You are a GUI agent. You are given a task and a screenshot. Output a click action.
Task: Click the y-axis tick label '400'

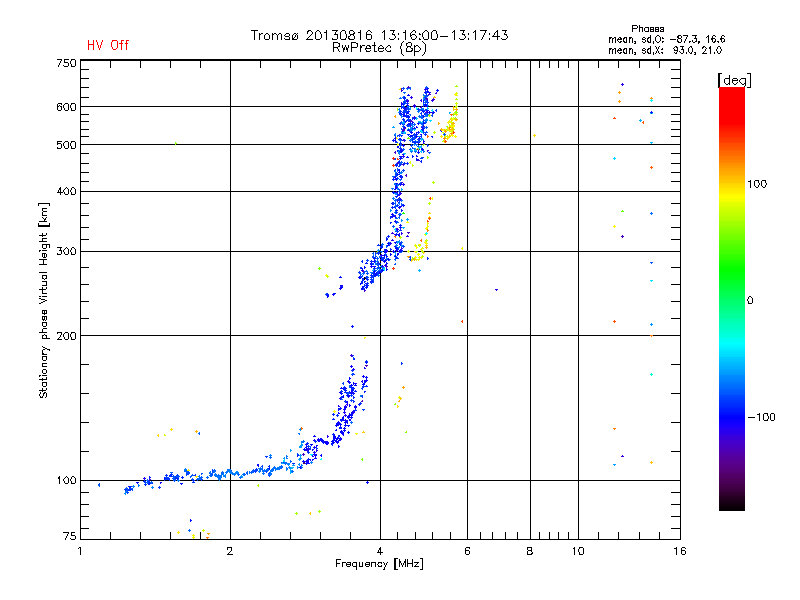(66, 191)
